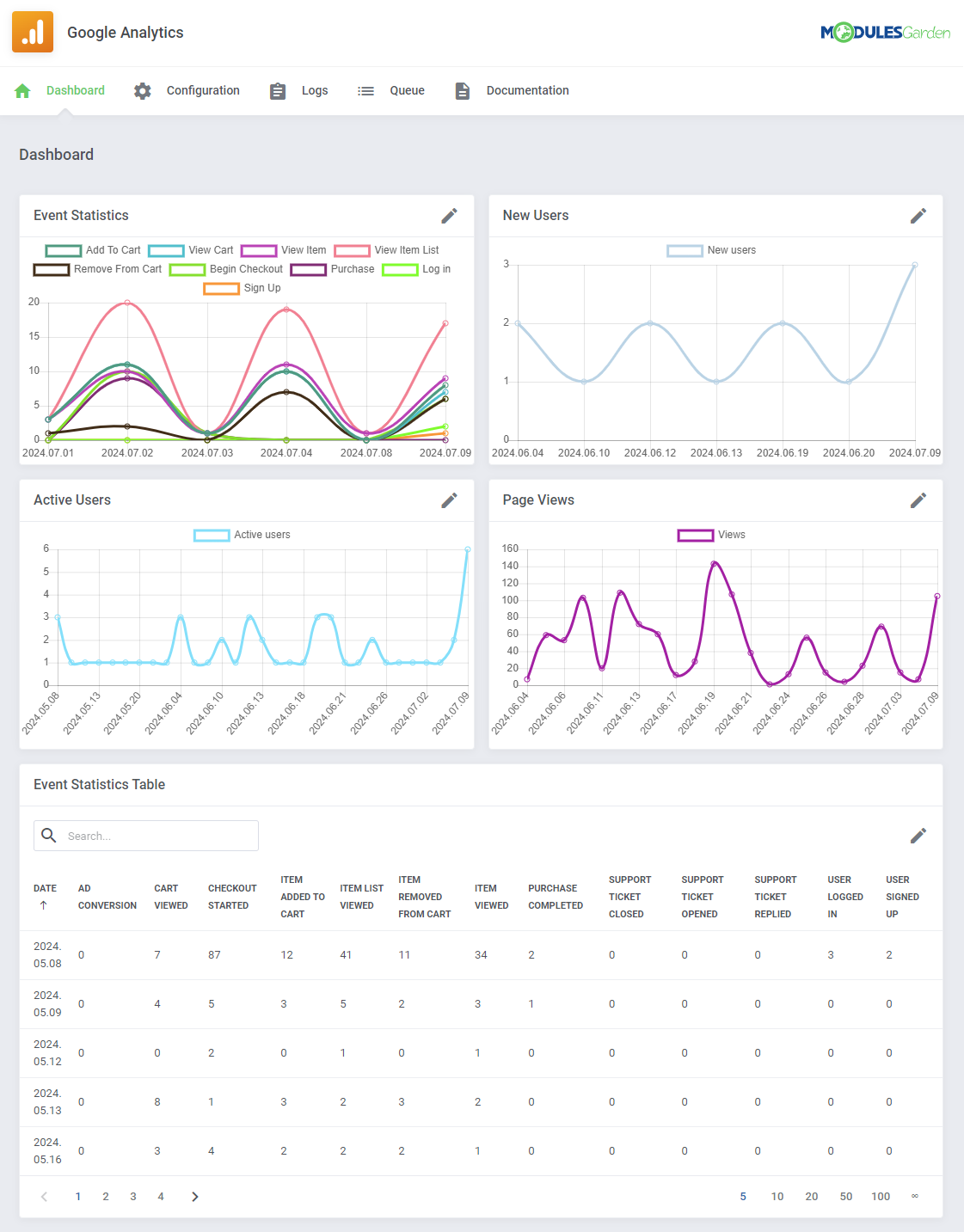Toggle Purchase series in legend
This screenshot has height=1232, width=964.
point(332,269)
